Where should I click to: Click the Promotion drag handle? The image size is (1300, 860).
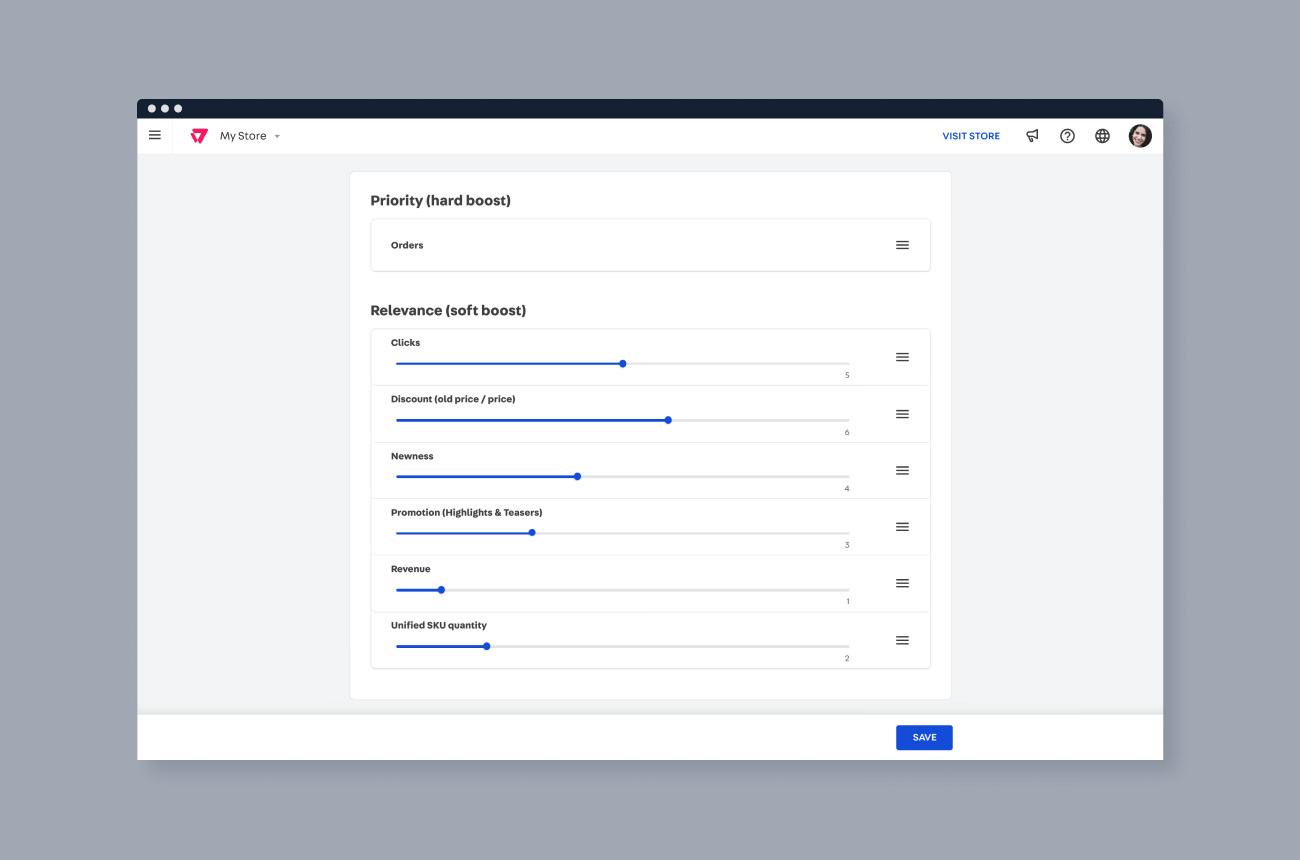tap(902, 526)
